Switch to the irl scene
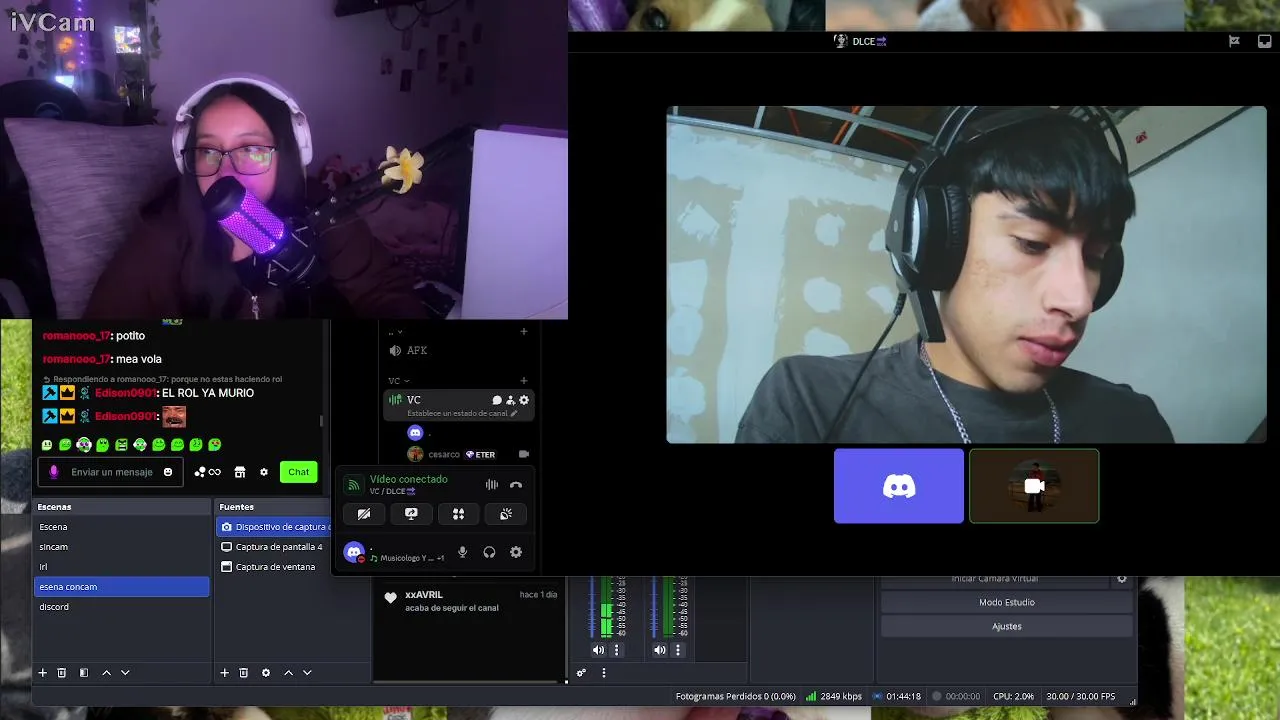1280x720 pixels. [121, 567]
